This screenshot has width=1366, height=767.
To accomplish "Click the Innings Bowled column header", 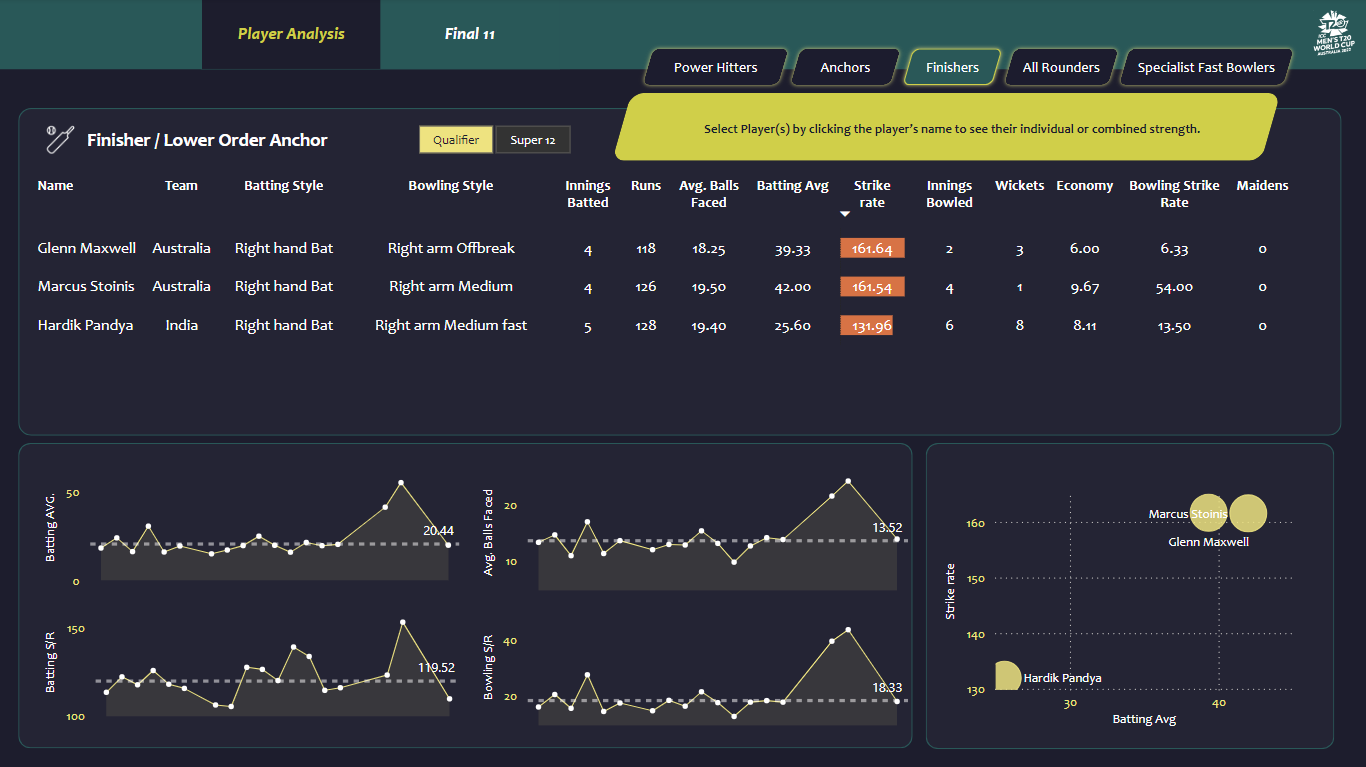I will tap(949, 194).
